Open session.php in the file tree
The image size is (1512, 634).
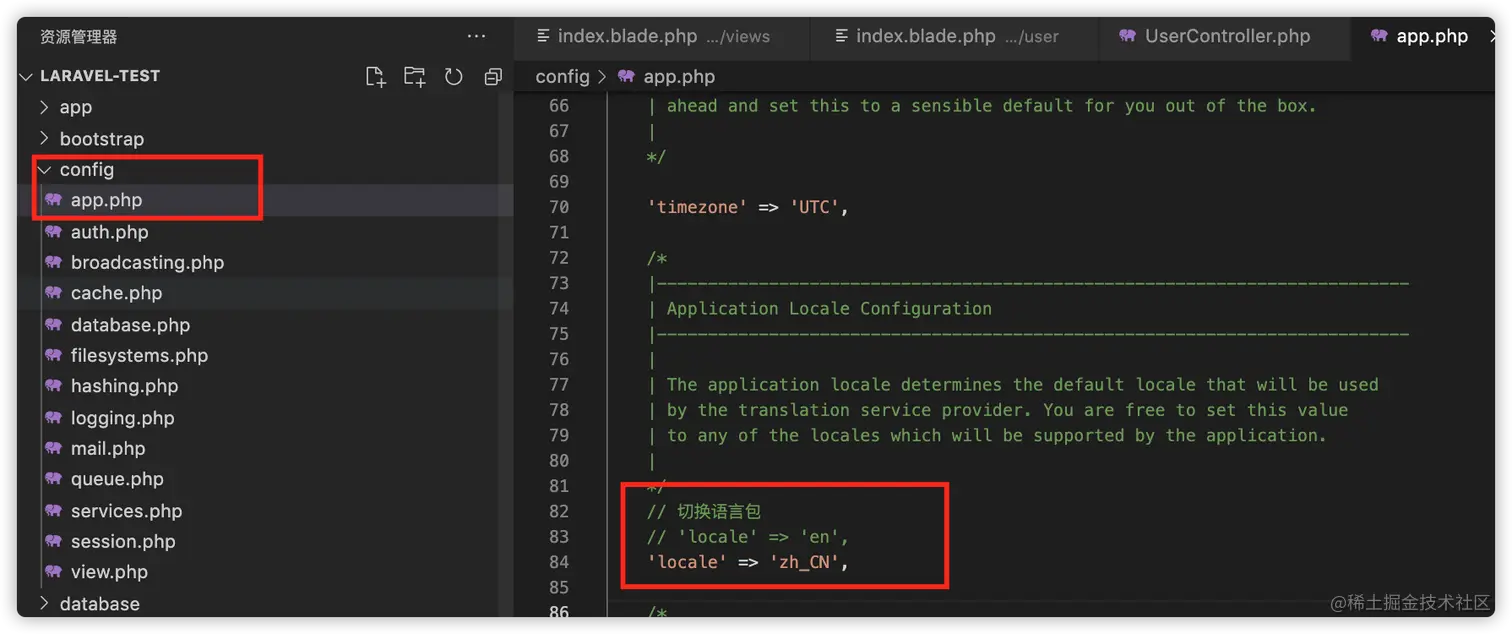pos(123,541)
